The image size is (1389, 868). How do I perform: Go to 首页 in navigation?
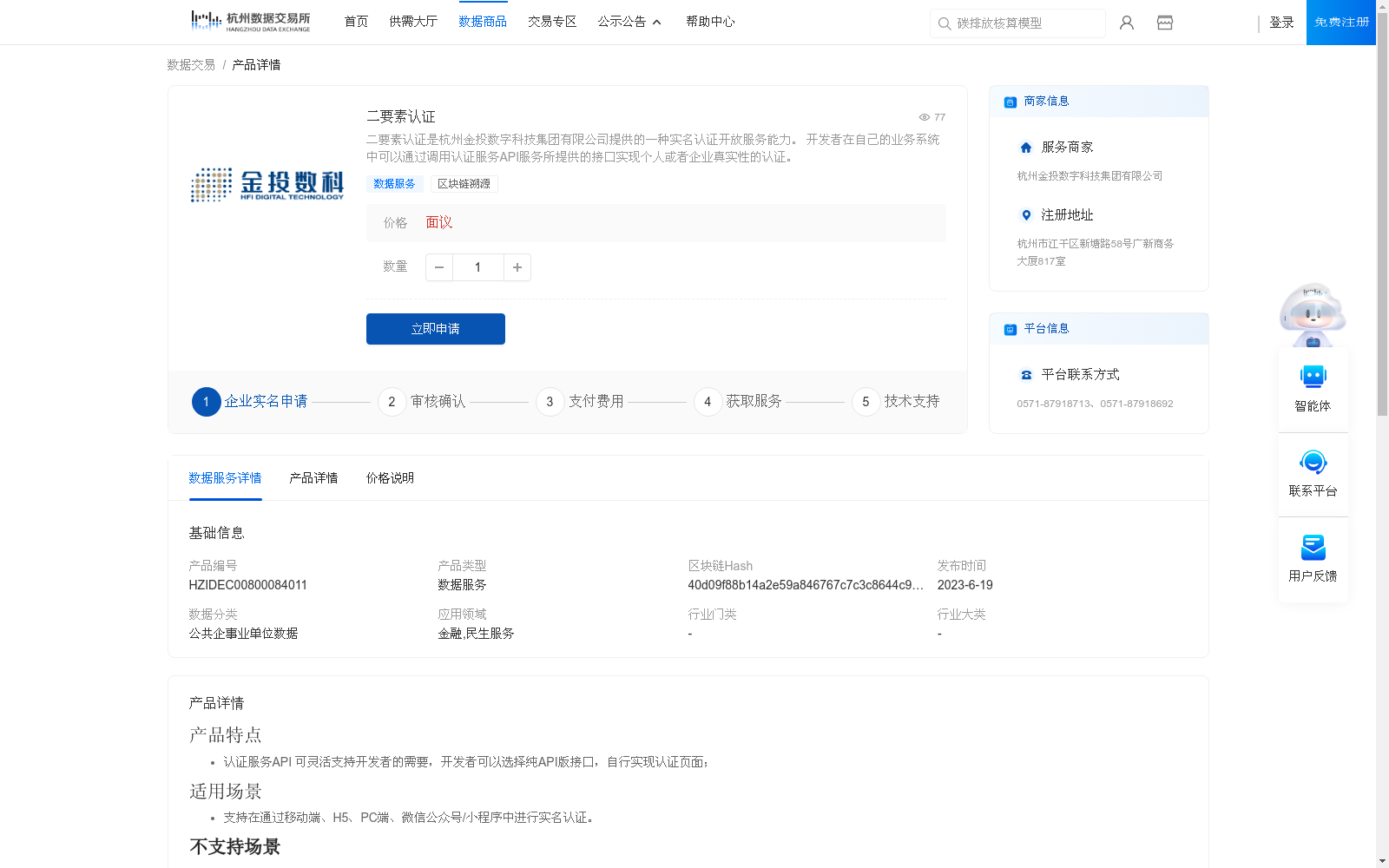(356, 22)
